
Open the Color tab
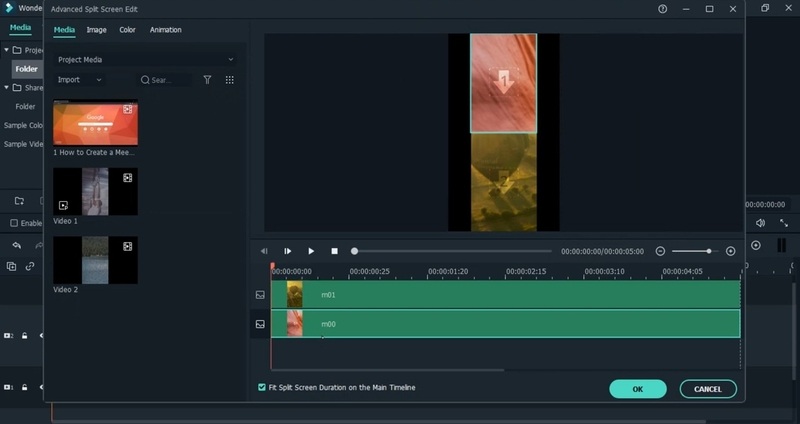click(127, 30)
